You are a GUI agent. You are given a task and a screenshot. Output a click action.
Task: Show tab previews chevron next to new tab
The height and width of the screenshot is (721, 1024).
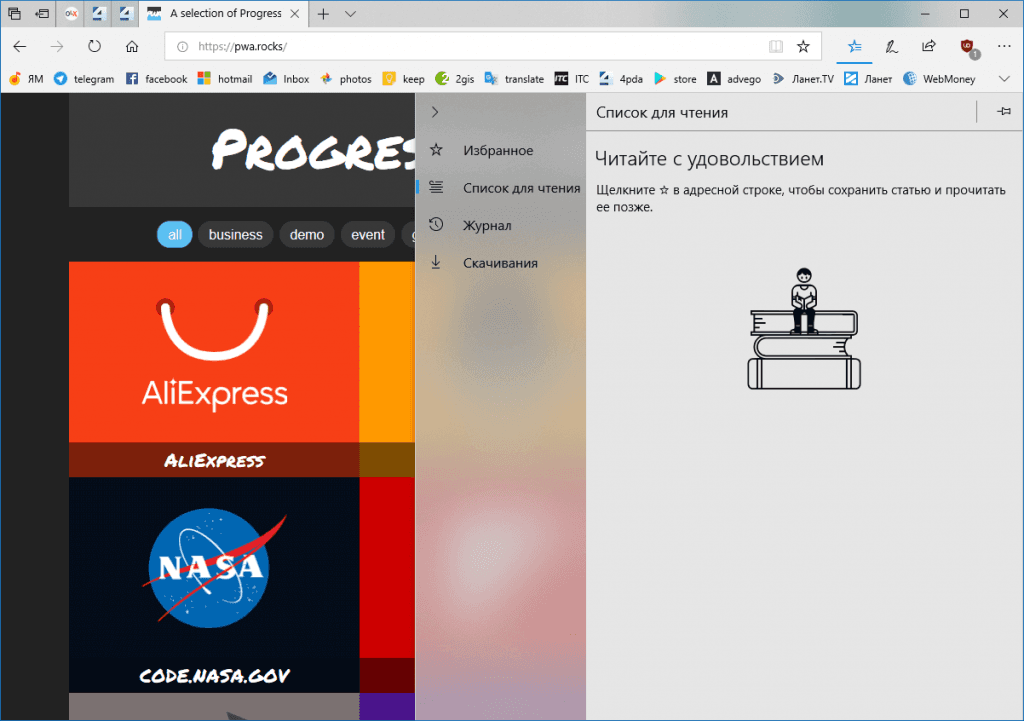pyautogui.click(x=350, y=14)
